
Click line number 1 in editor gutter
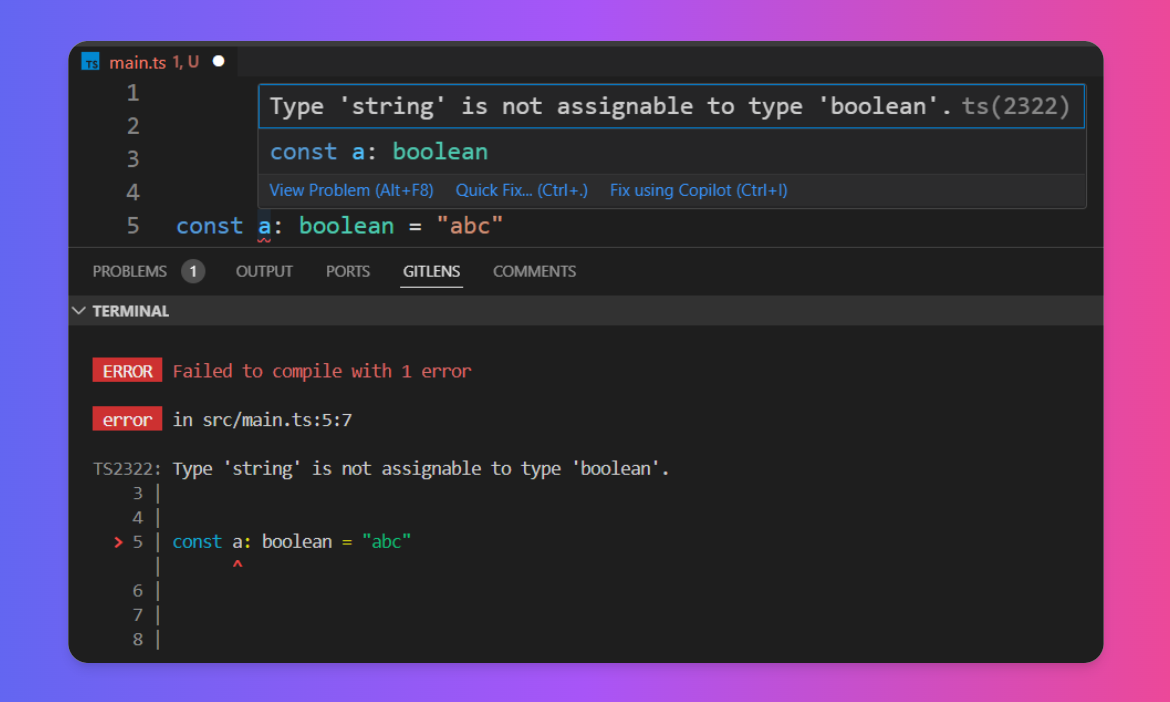(133, 93)
